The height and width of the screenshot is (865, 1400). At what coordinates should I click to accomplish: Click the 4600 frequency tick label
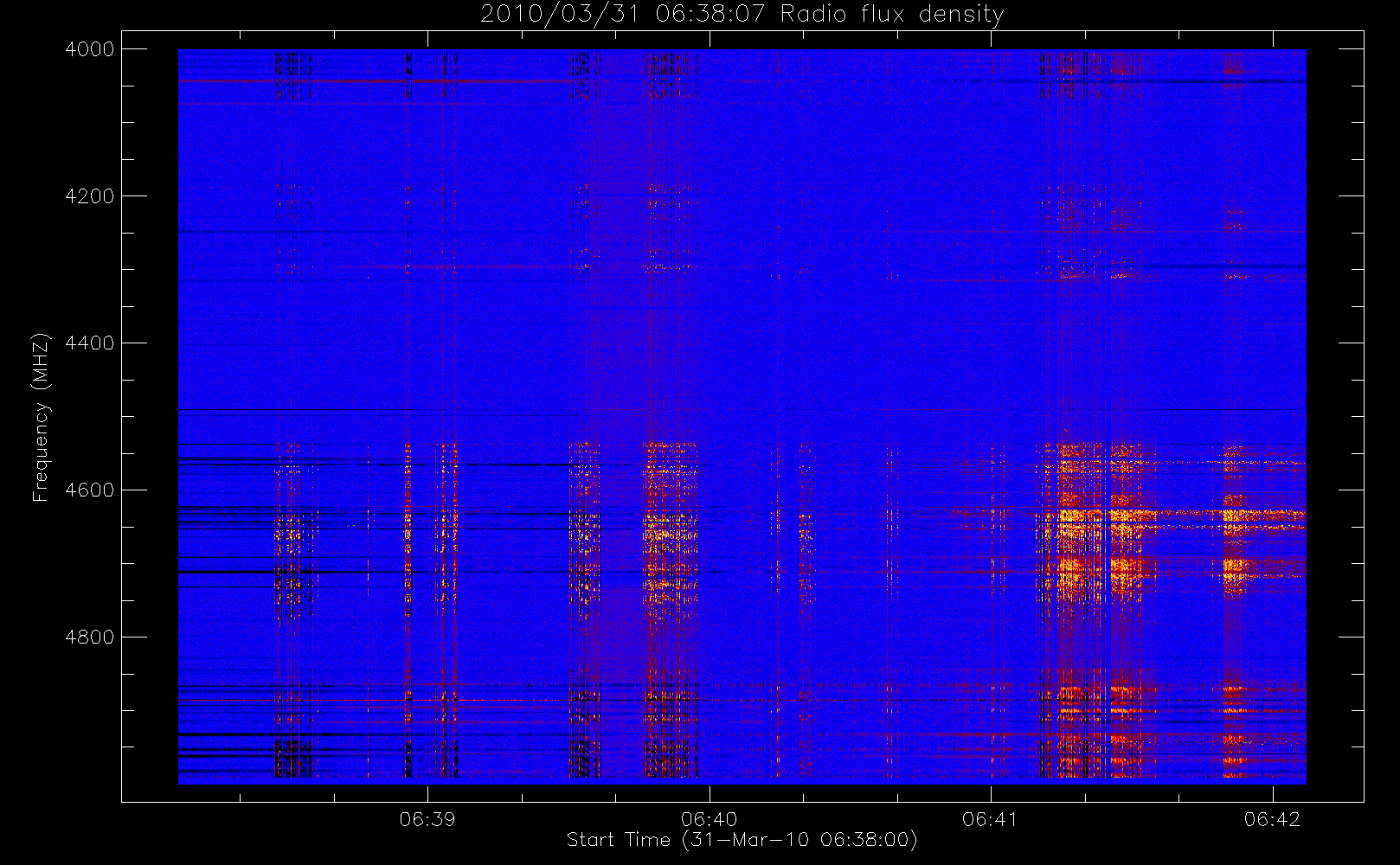point(90,490)
